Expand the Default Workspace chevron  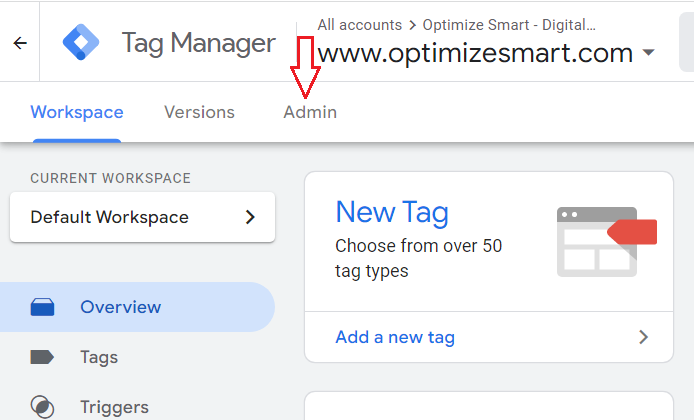pyautogui.click(x=250, y=217)
